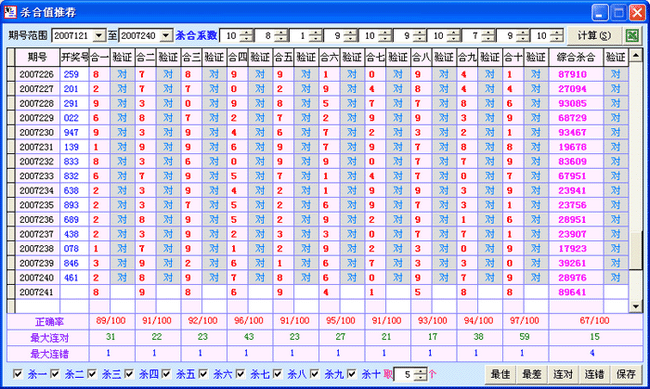Click the 连错 button
Image resolution: width=650 pixels, height=389 pixels.
tap(594, 374)
